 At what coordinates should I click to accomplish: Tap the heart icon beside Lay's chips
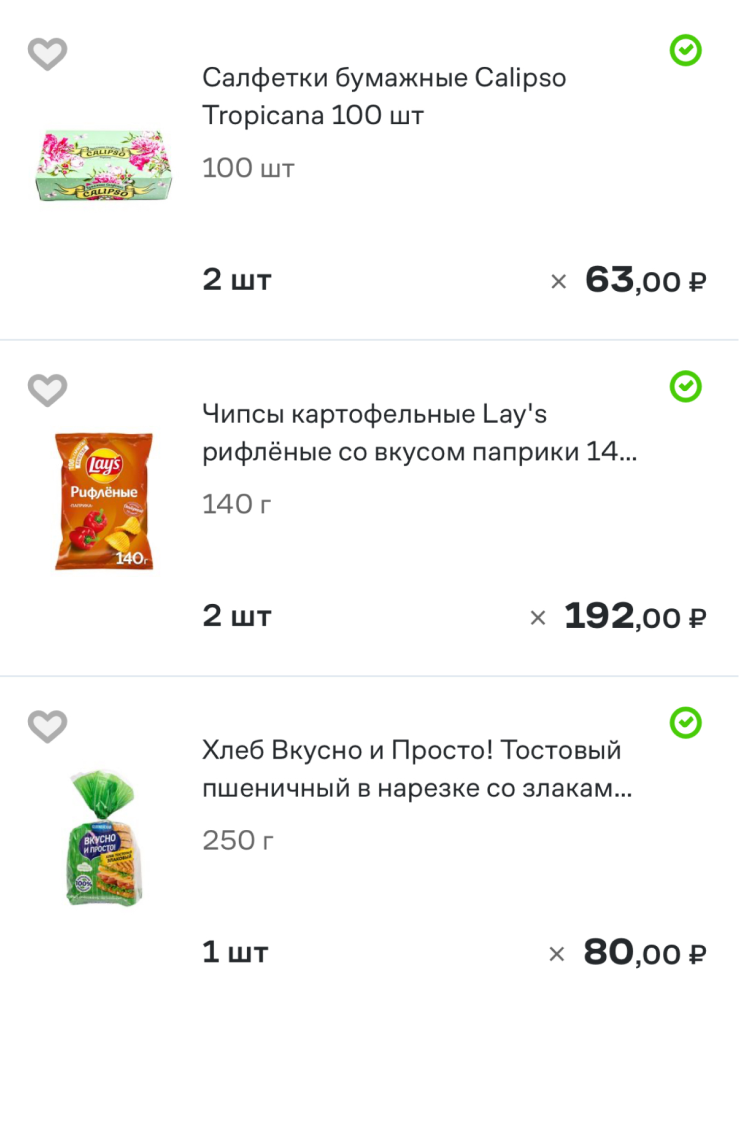[47, 390]
